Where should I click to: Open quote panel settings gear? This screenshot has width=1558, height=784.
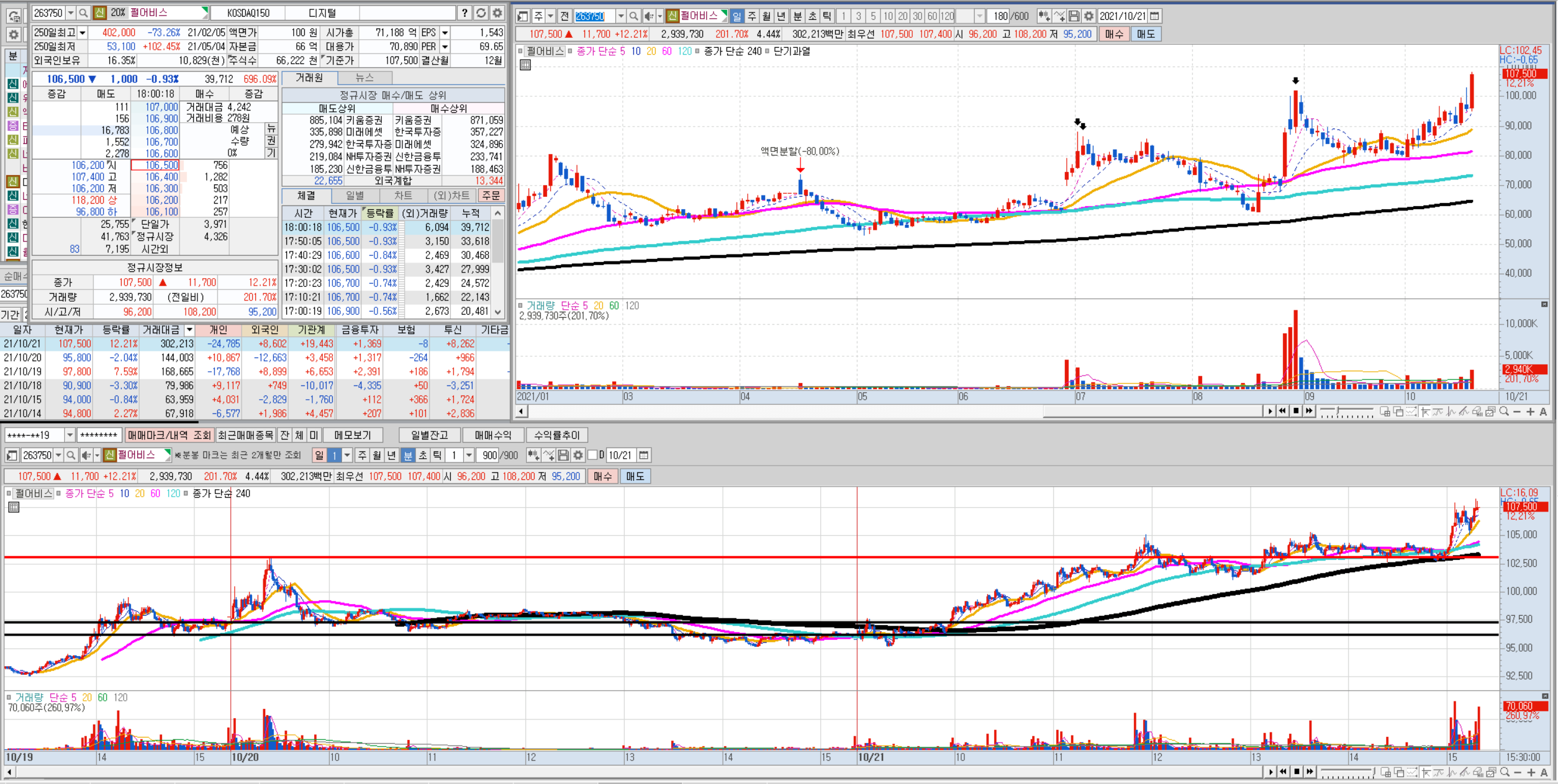pyautogui.click(x=497, y=13)
